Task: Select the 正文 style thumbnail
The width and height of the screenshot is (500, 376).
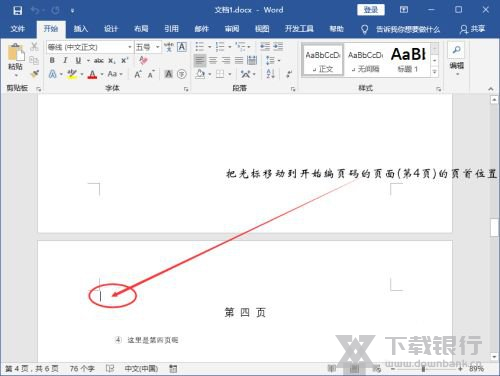Action: [x=323, y=61]
